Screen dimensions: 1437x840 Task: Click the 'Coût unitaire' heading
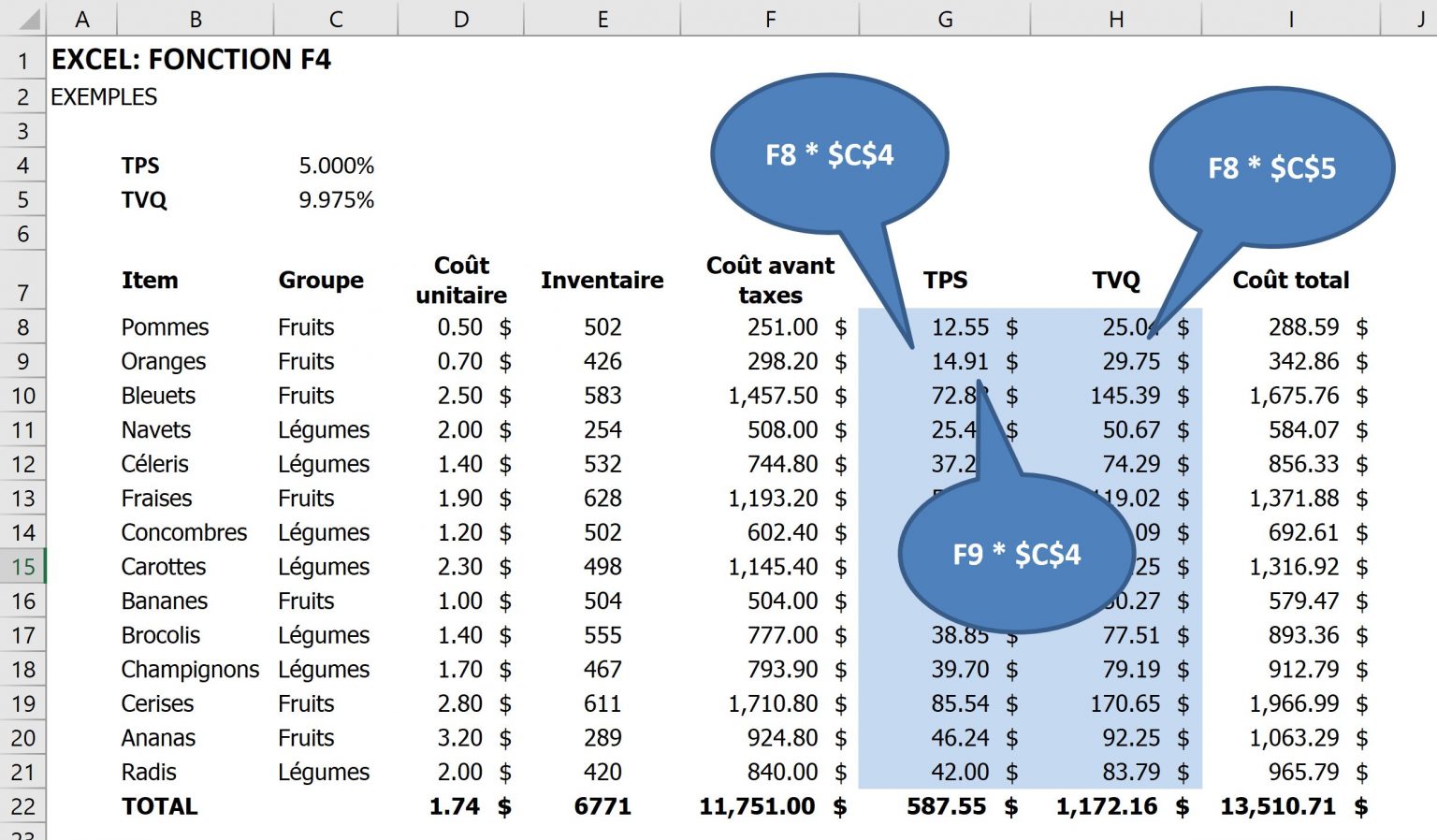tap(461, 280)
